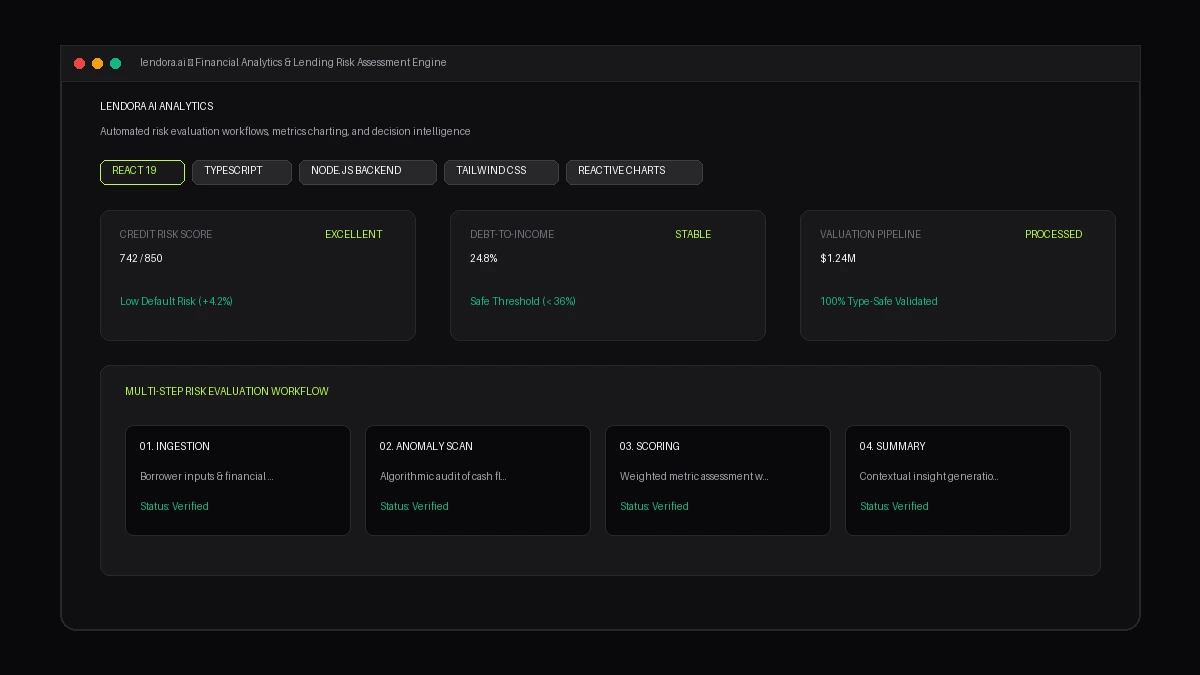Select the REACTIVE CHARTS tag
This screenshot has height=675, width=1200.
tap(634, 172)
